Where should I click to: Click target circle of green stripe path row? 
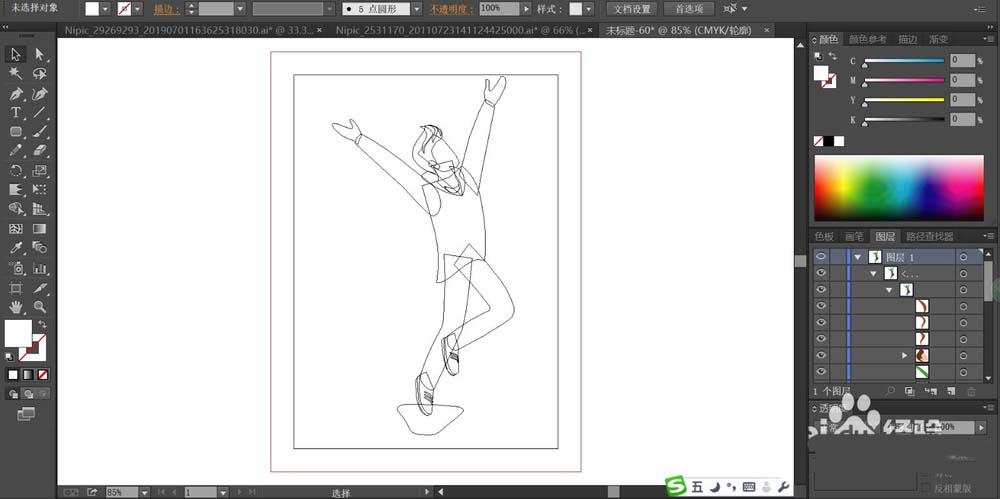(963, 371)
